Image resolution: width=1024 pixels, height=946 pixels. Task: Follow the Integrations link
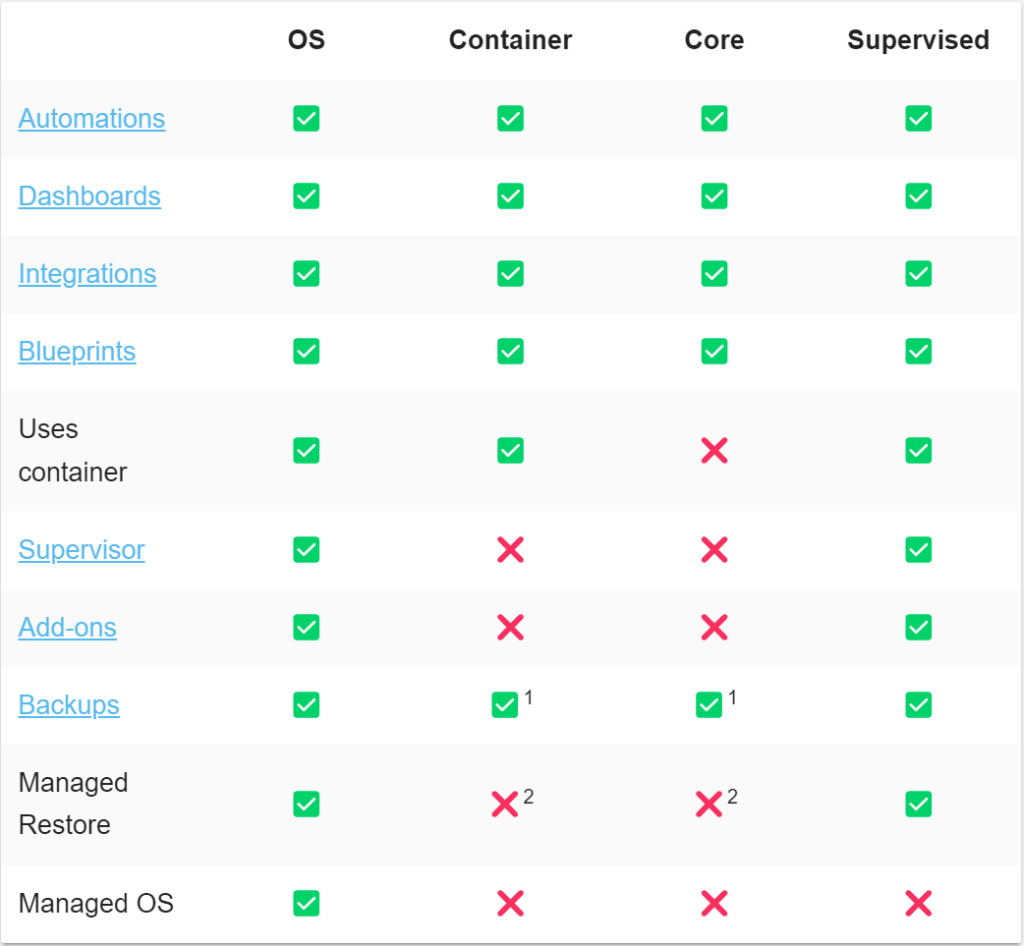pos(87,274)
